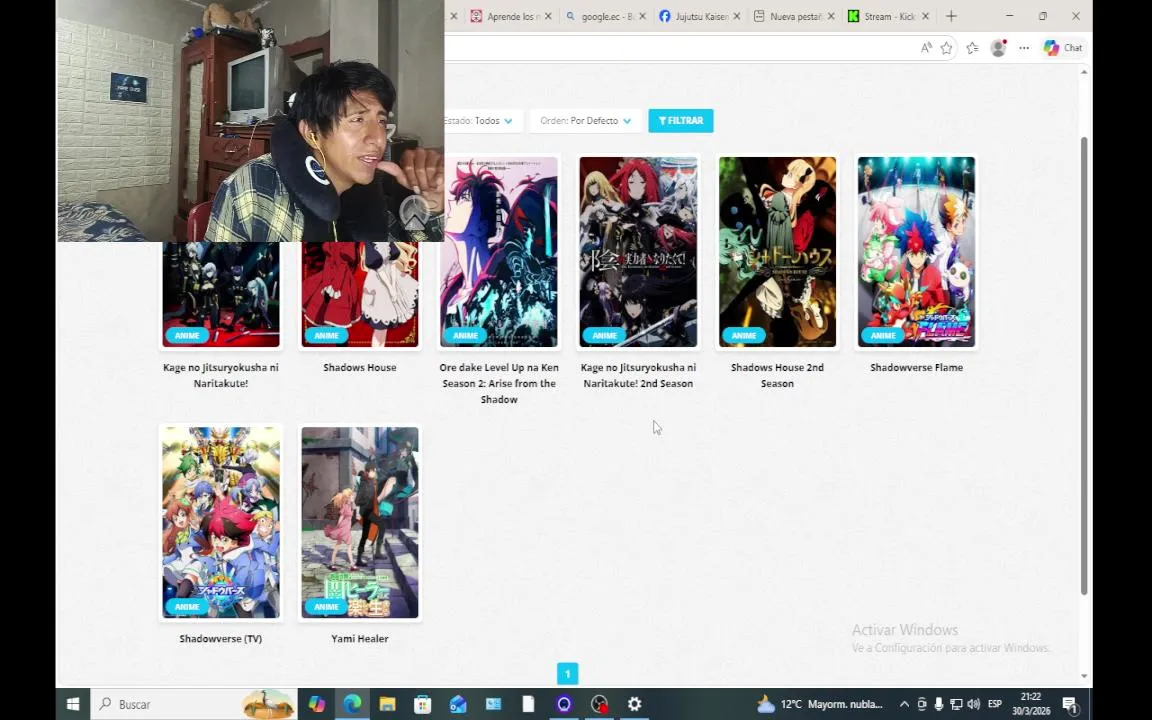1152x720 pixels.
Task: Open the notification center icon
Action: click(x=1070, y=704)
